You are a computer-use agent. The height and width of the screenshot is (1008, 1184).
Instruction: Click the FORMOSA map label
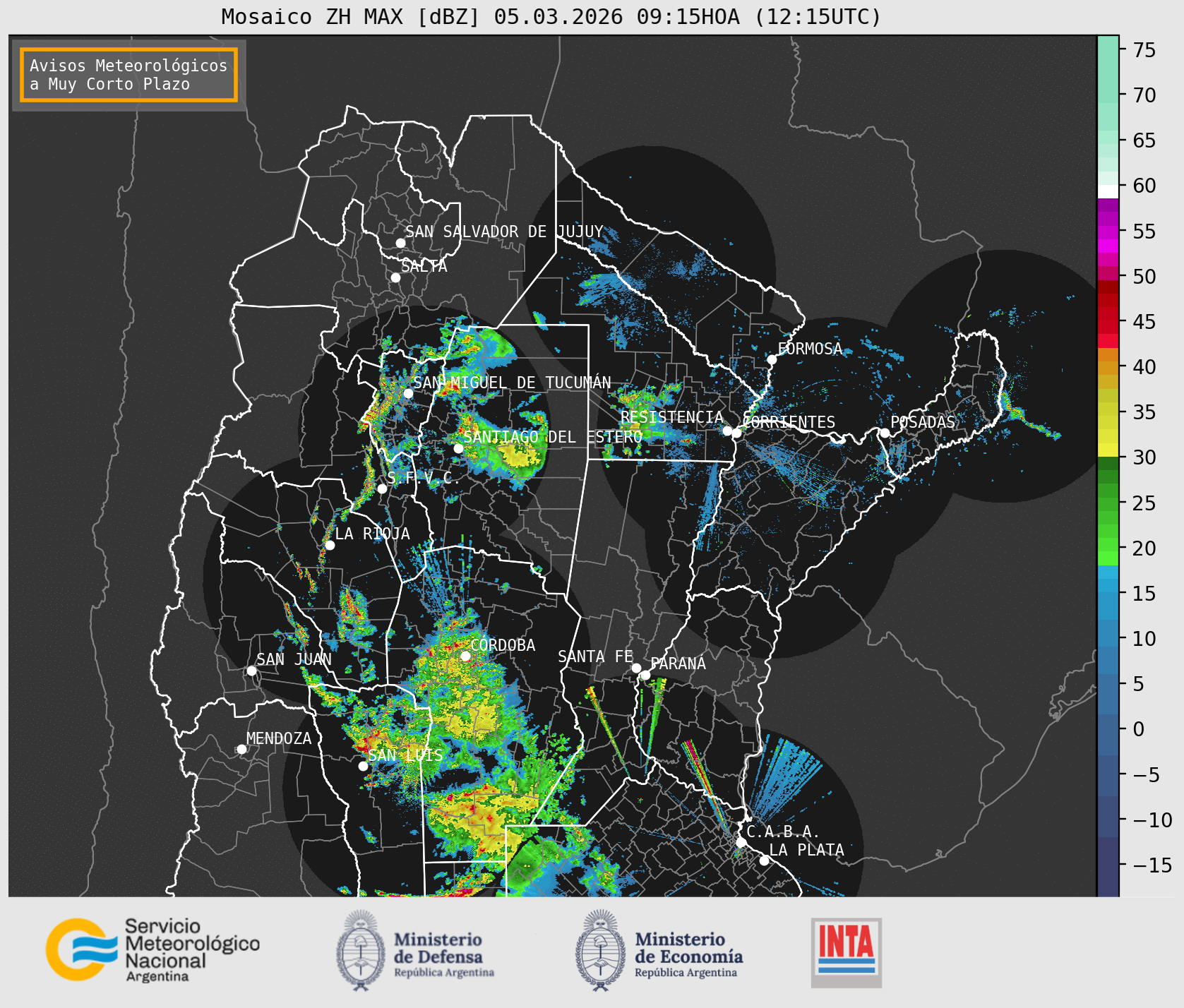tap(810, 349)
